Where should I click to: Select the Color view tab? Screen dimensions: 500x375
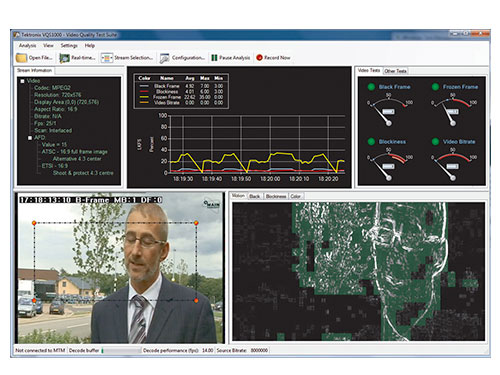point(296,196)
